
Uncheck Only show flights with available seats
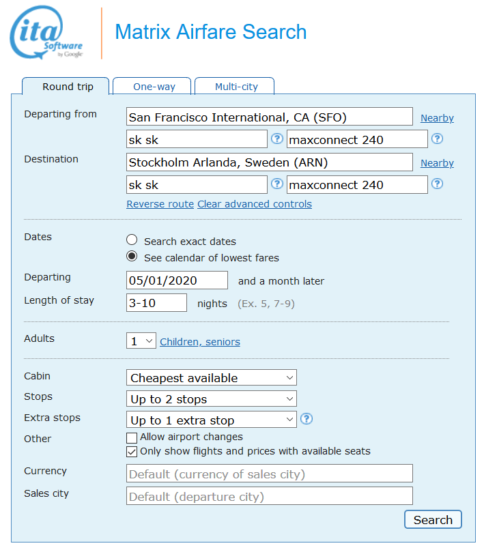point(132,452)
